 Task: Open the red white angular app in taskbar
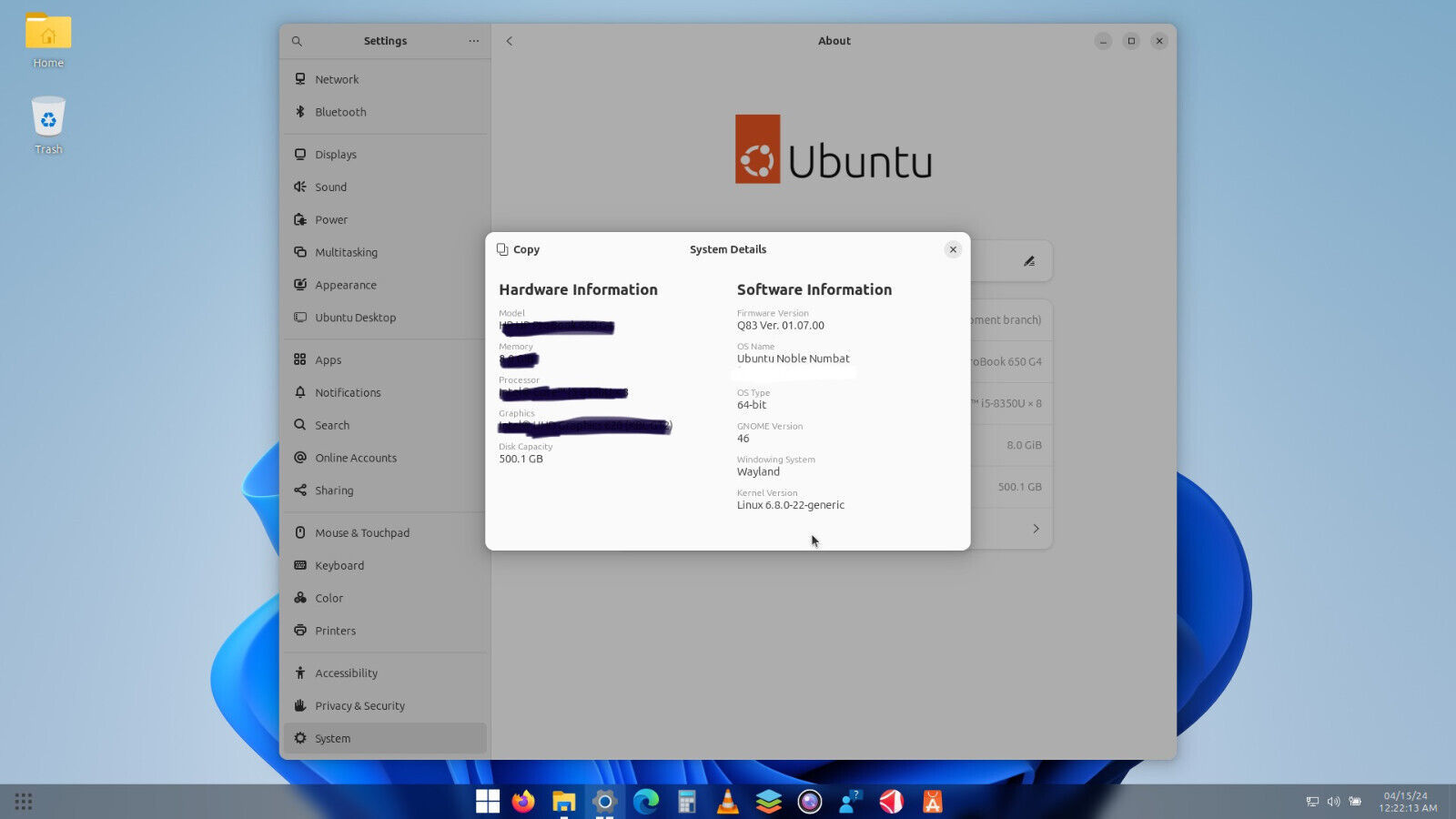pos(891,802)
